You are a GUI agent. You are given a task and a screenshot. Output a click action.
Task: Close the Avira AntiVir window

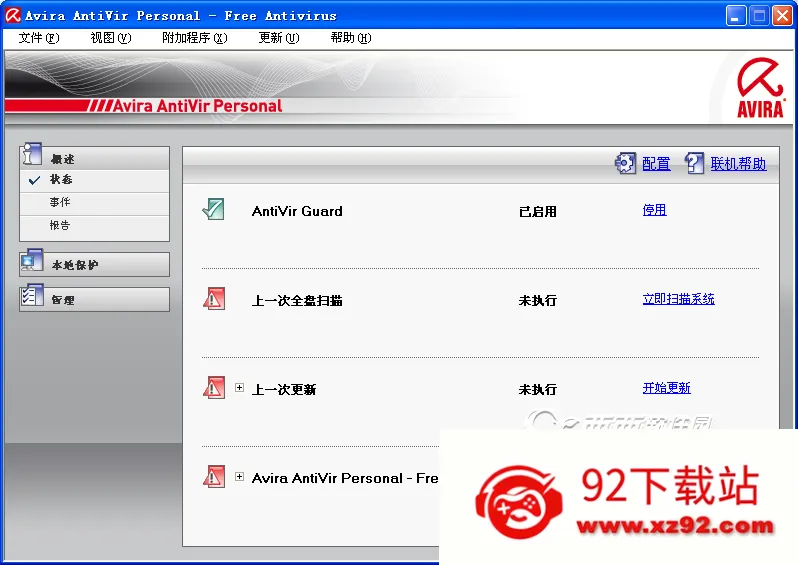tap(782, 16)
